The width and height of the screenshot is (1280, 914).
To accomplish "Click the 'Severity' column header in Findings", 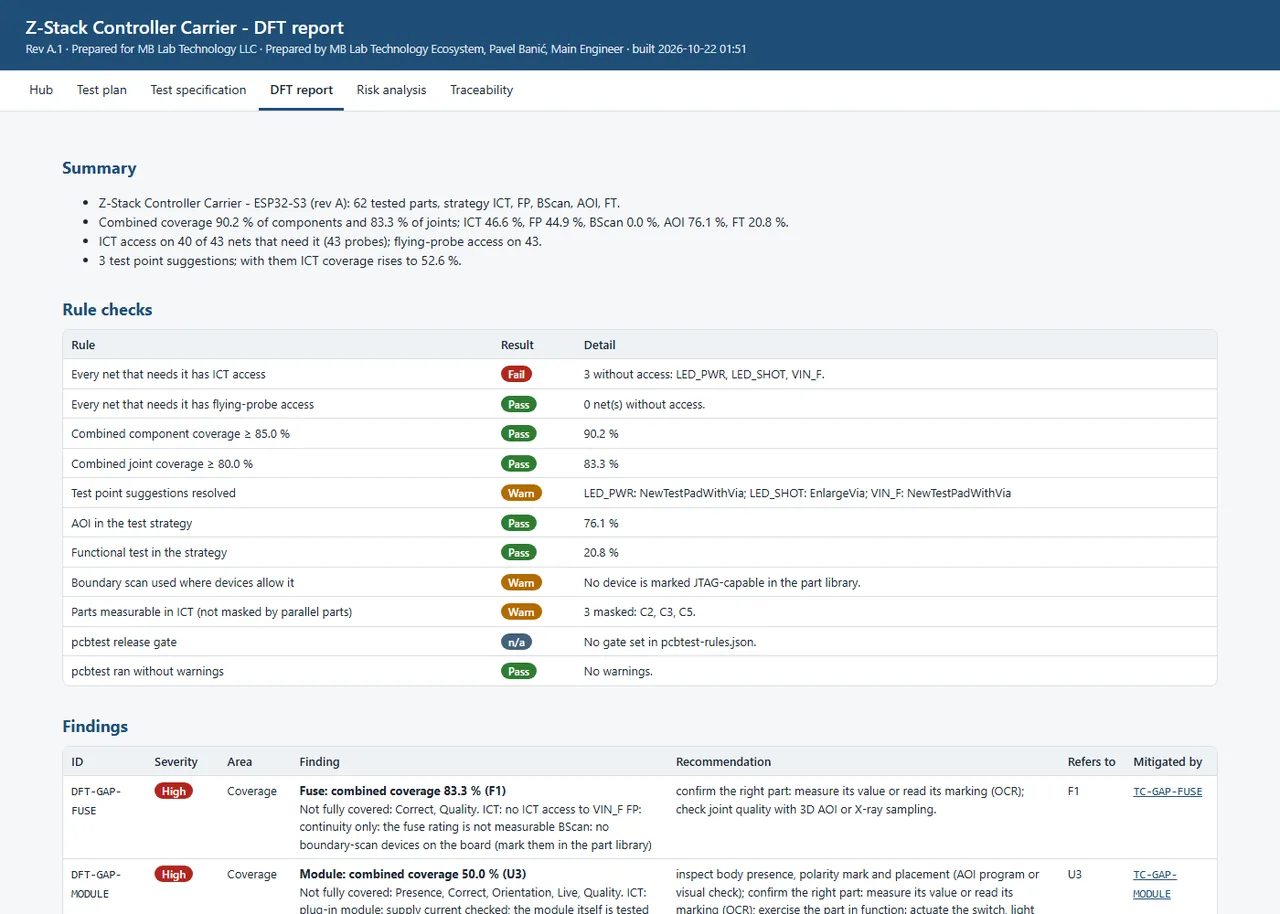I will tap(176, 762).
